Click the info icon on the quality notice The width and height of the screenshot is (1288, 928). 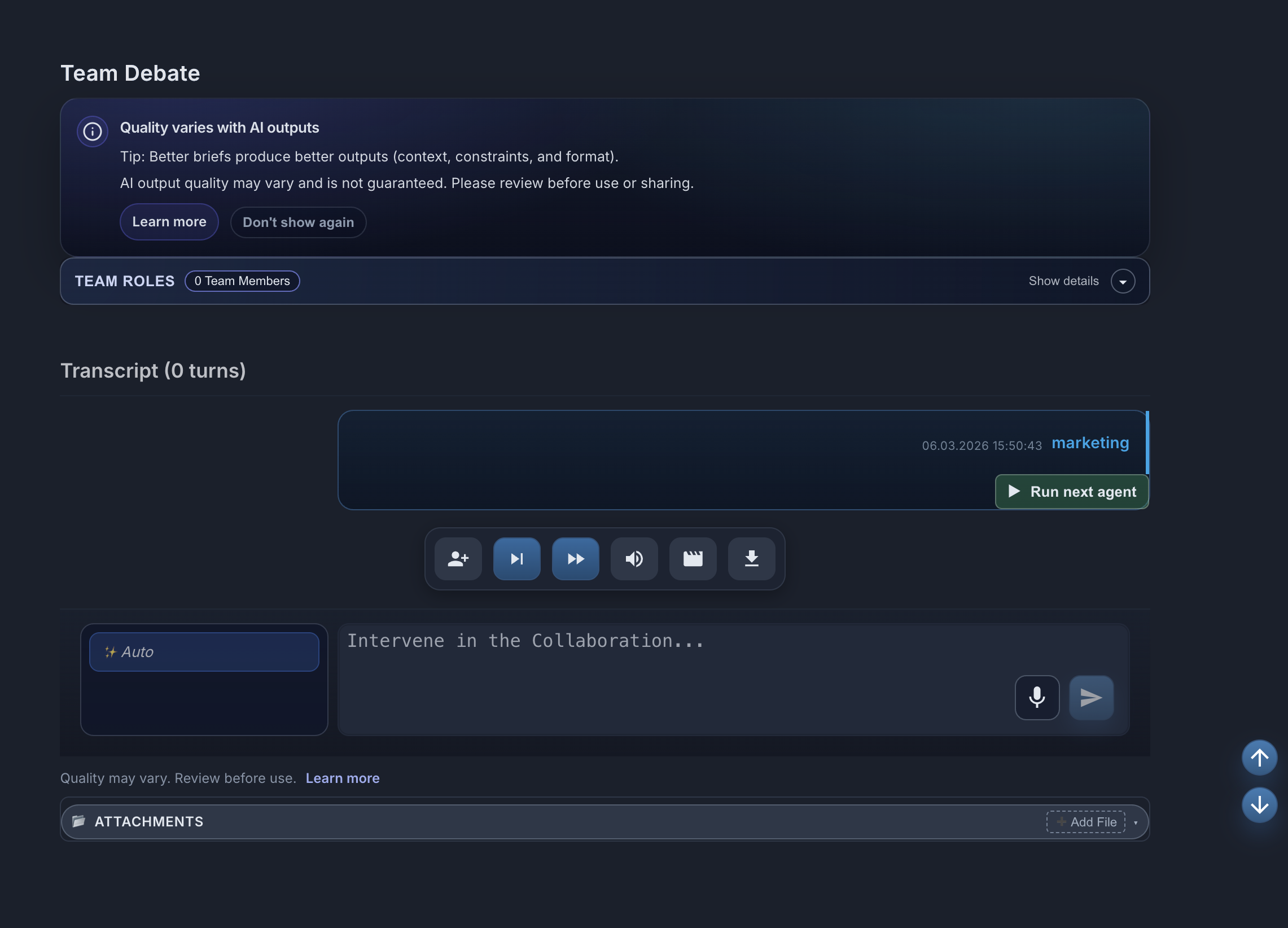point(92,131)
